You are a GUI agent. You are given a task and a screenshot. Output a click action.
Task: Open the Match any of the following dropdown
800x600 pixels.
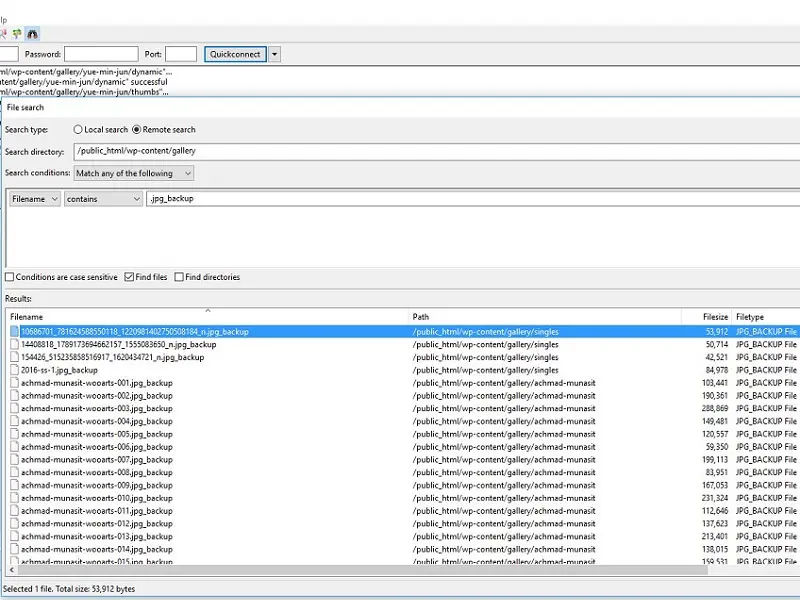point(131,172)
